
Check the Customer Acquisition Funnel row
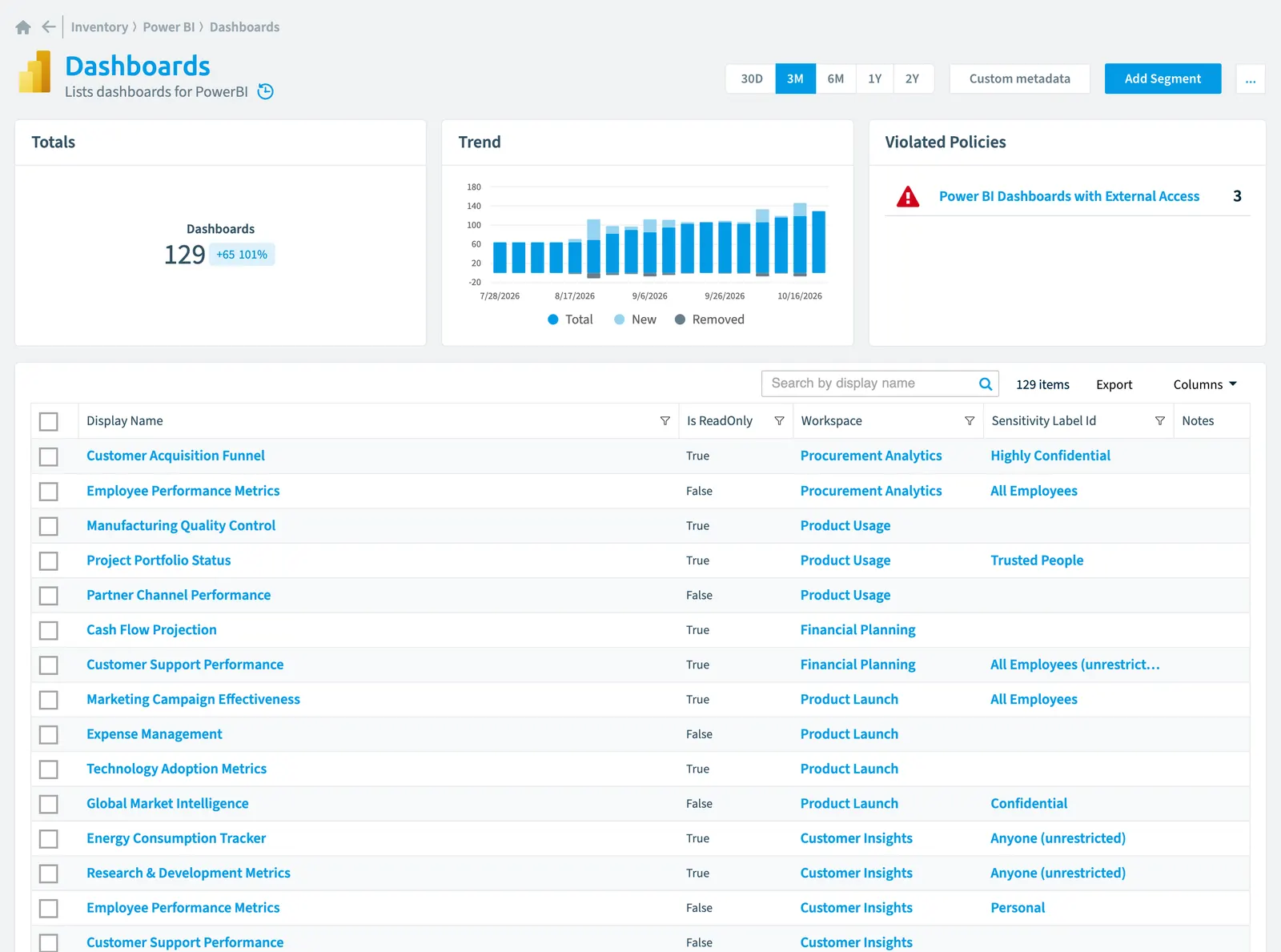click(49, 456)
